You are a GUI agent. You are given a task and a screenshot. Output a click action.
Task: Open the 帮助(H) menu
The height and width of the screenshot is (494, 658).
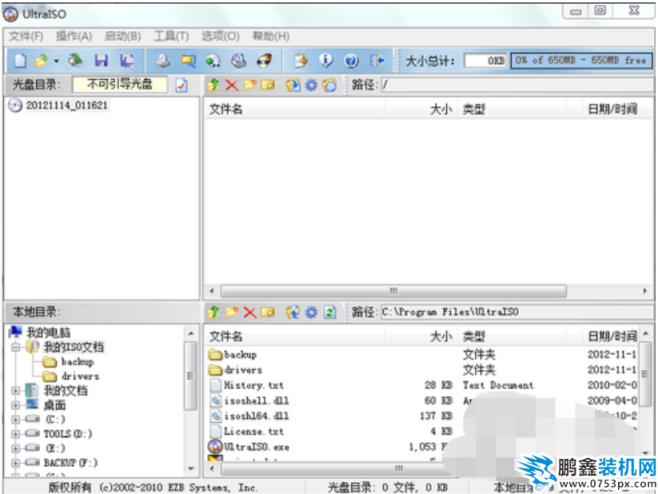(271, 37)
